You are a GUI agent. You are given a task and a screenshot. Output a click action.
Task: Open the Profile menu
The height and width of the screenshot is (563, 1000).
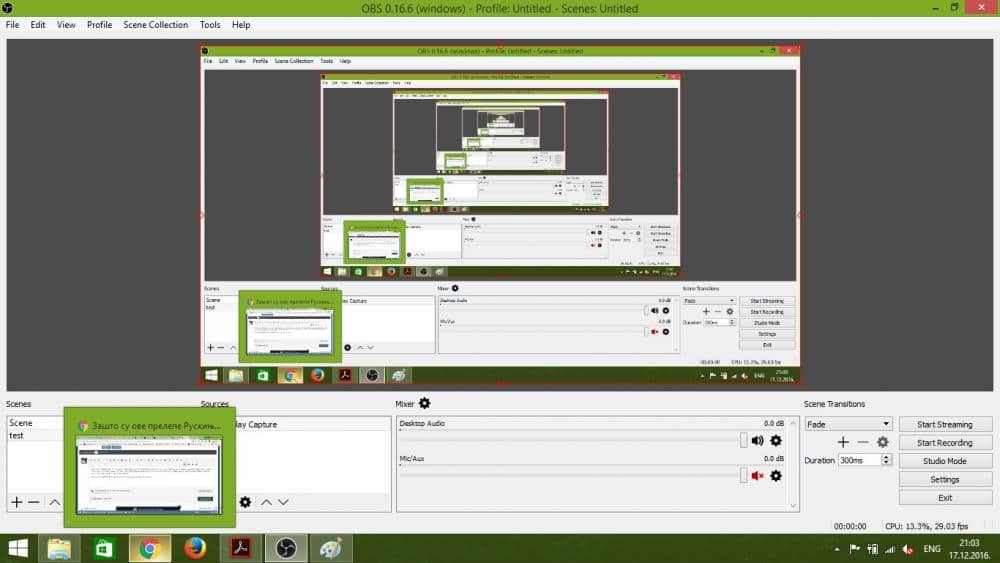coord(99,25)
